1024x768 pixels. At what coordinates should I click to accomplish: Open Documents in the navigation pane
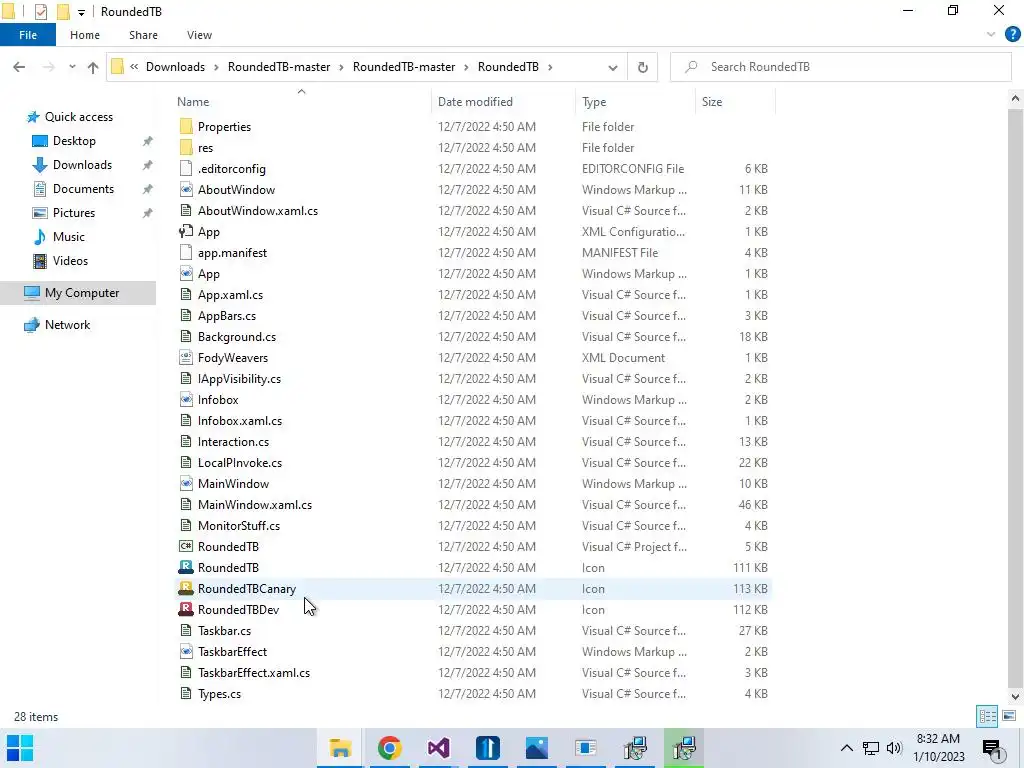pyautogui.click(x=83, y=189)
